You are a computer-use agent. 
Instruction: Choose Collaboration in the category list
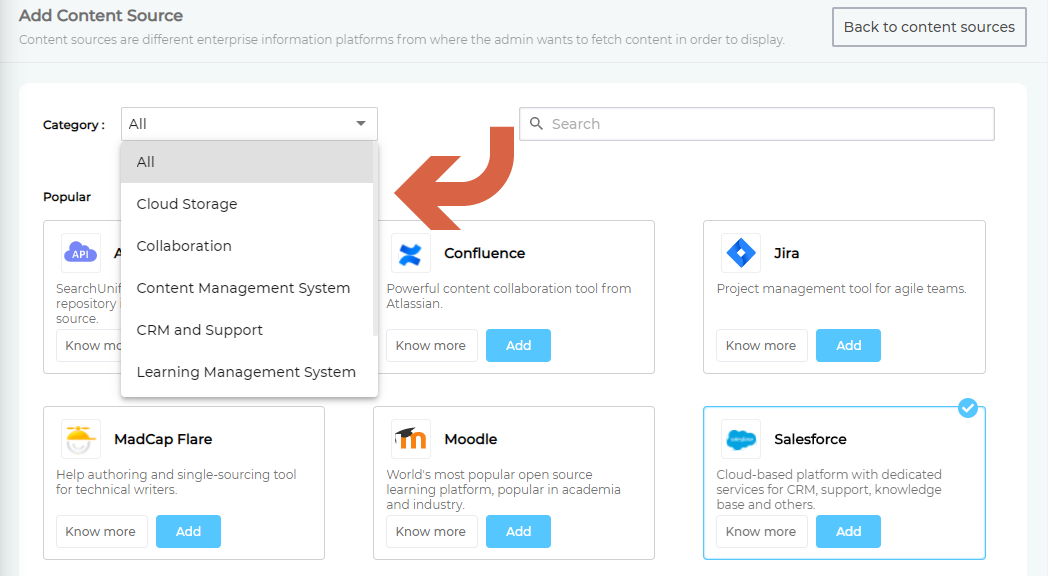tap(184, 246)
